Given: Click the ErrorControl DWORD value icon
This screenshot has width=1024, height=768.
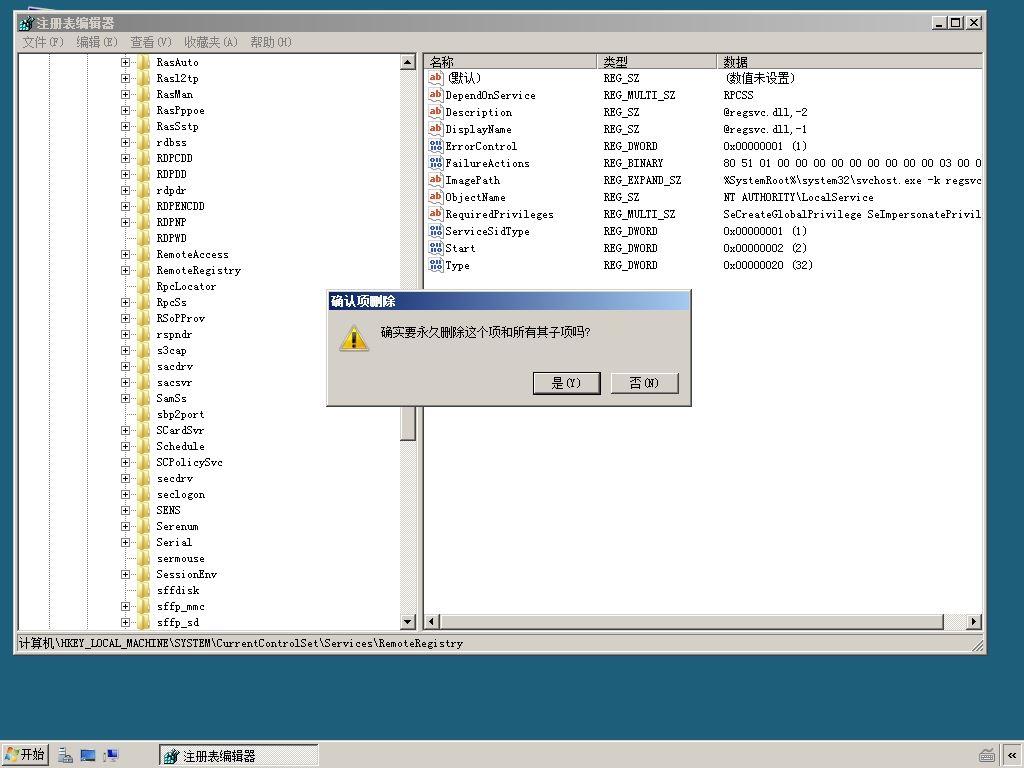Looking at the screenshot, I should pos(436,146).
